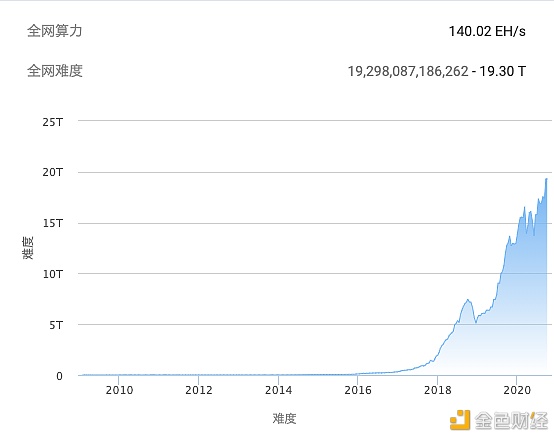Click the 20T y-axis label
This screenshot has height=436, width=554.
pos(53,172)
